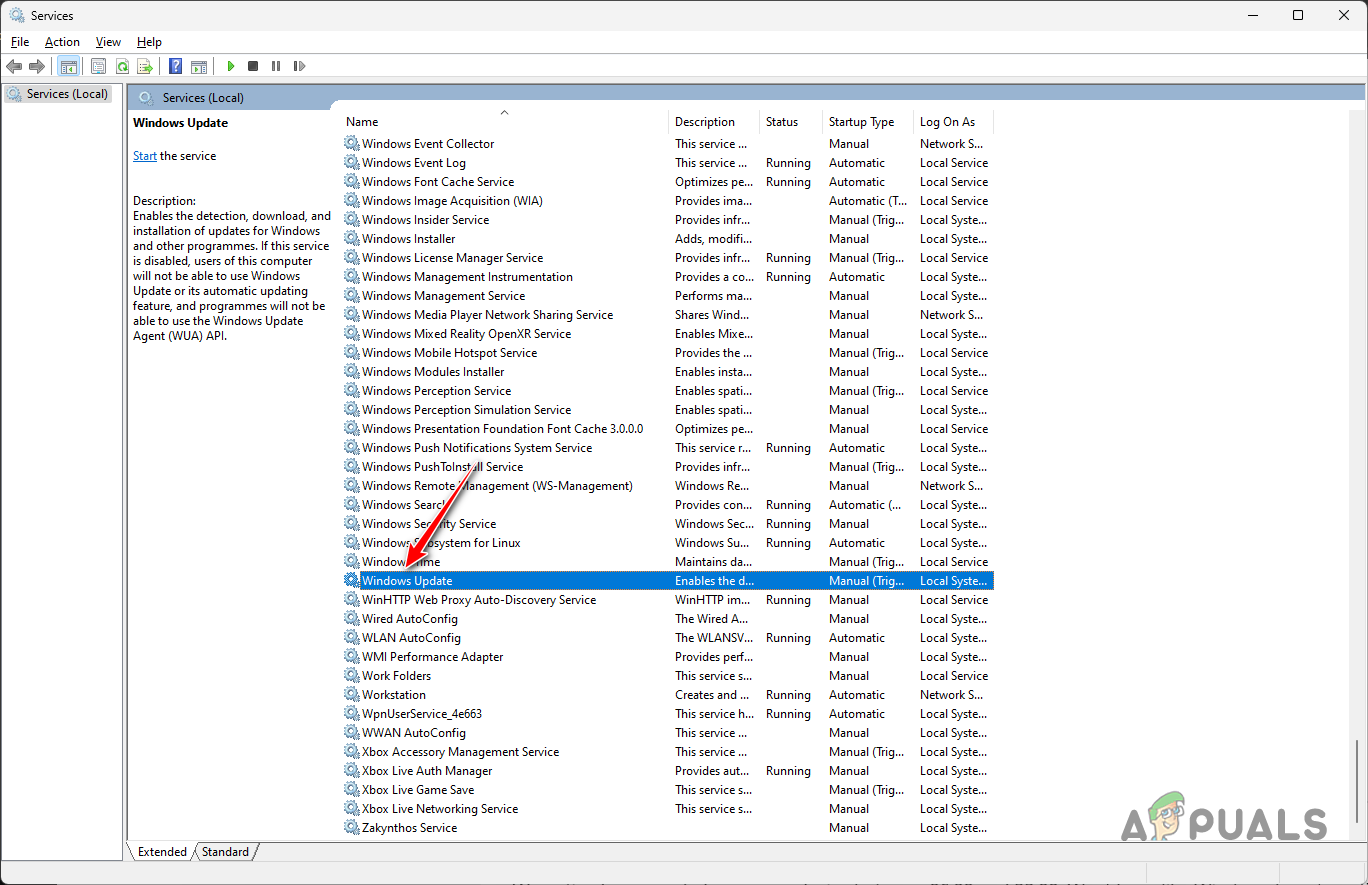Open Help using the blue question mark icon
This screenshot has height=885, width=1368.
click(175, 66)
